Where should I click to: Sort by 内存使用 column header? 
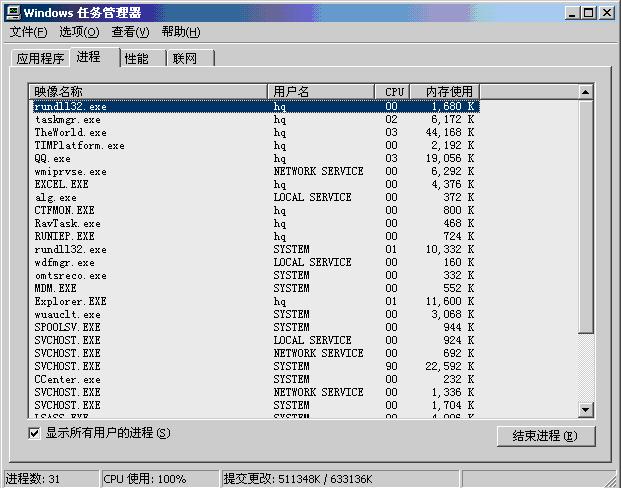point(445,92)
